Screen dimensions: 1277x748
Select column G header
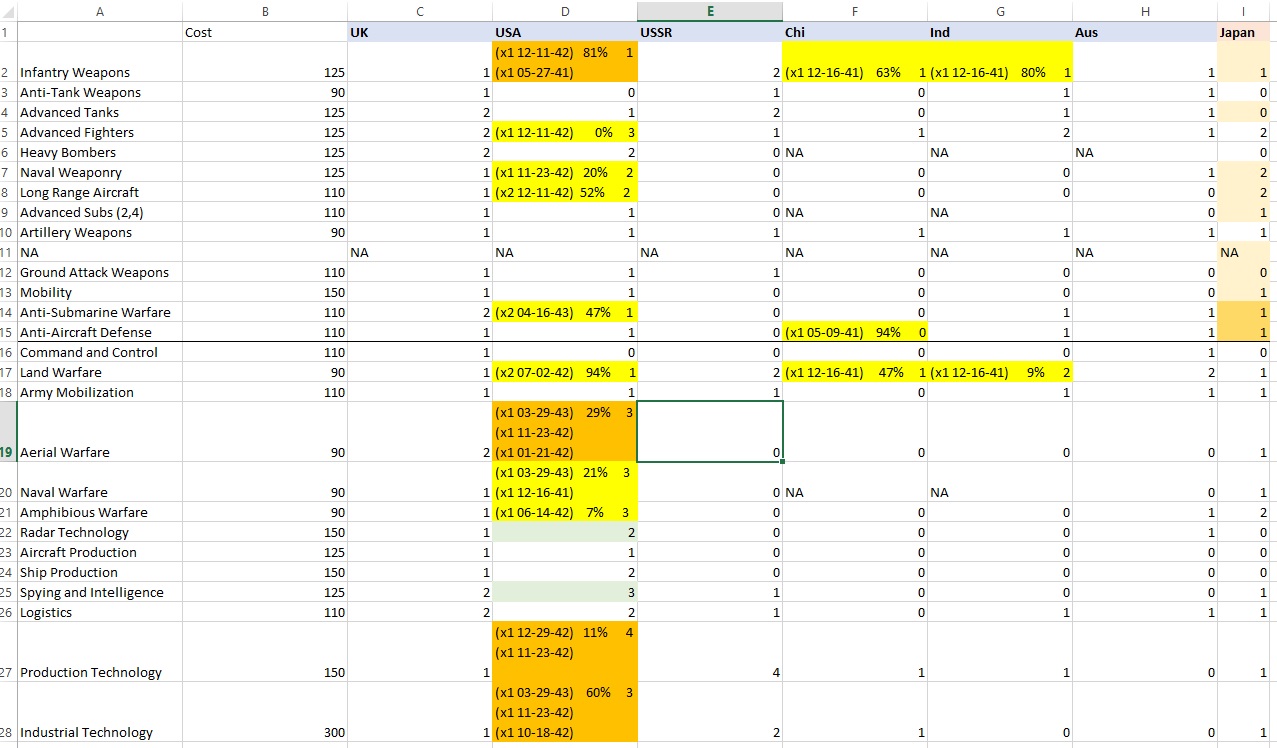(x=1000, y=11)
